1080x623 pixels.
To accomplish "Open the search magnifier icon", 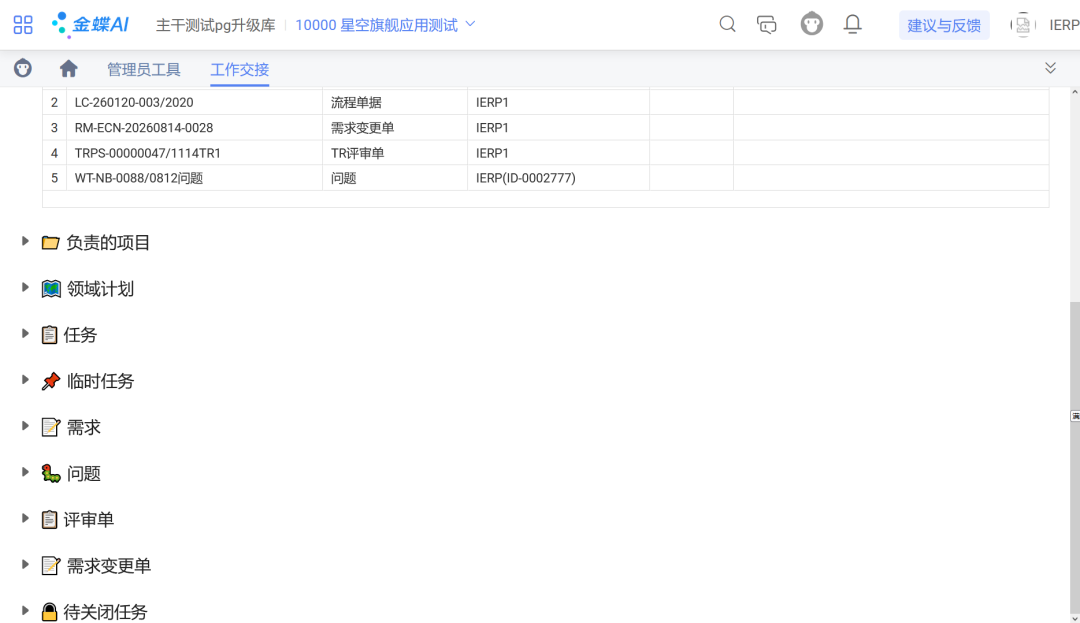I will tap(727, 25).
